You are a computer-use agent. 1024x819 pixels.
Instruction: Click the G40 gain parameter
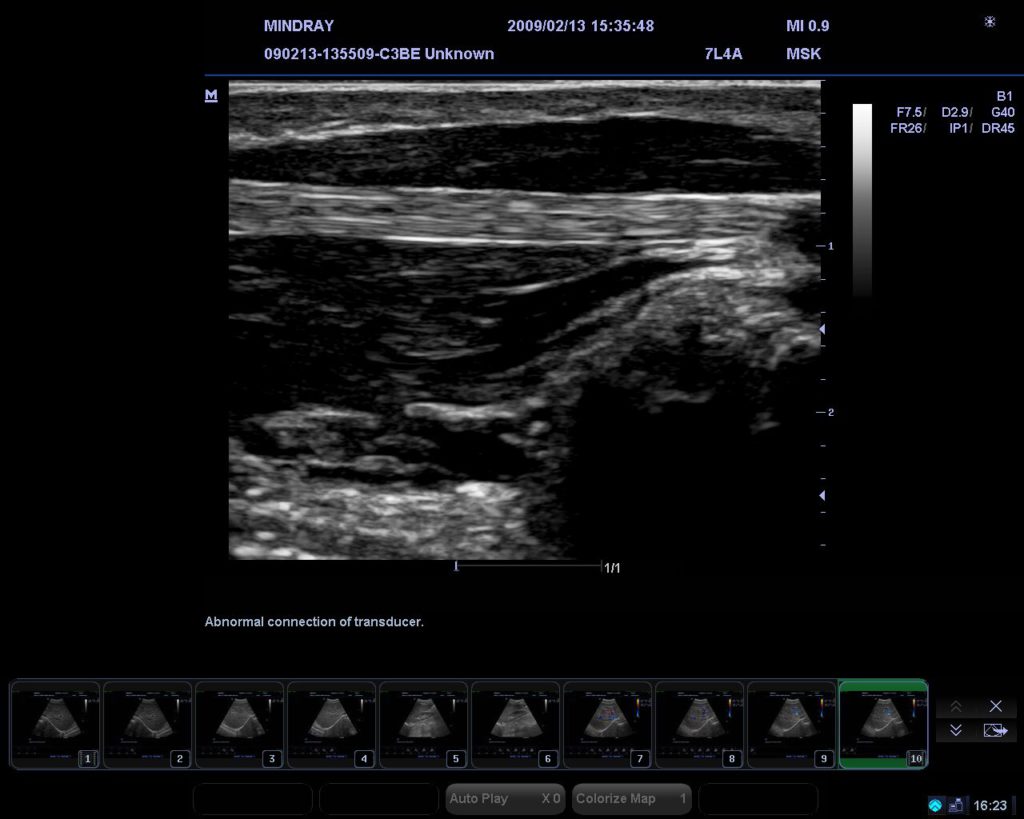tap(1002, 112)
